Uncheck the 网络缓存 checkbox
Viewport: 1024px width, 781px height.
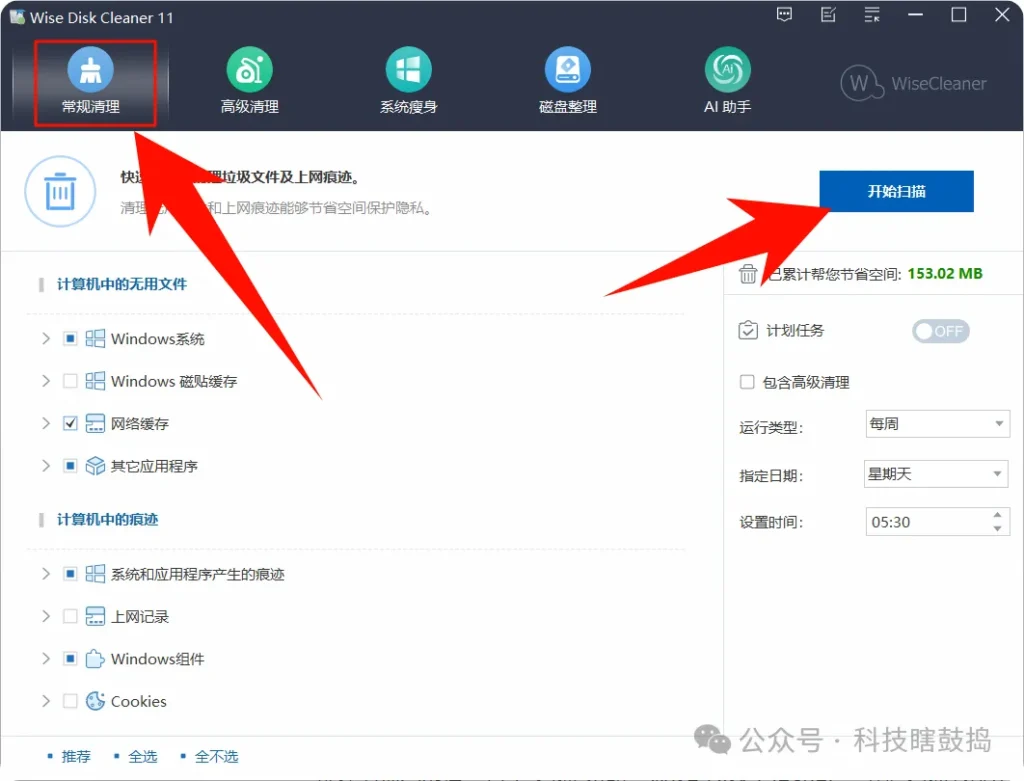[x=70, y=423]
